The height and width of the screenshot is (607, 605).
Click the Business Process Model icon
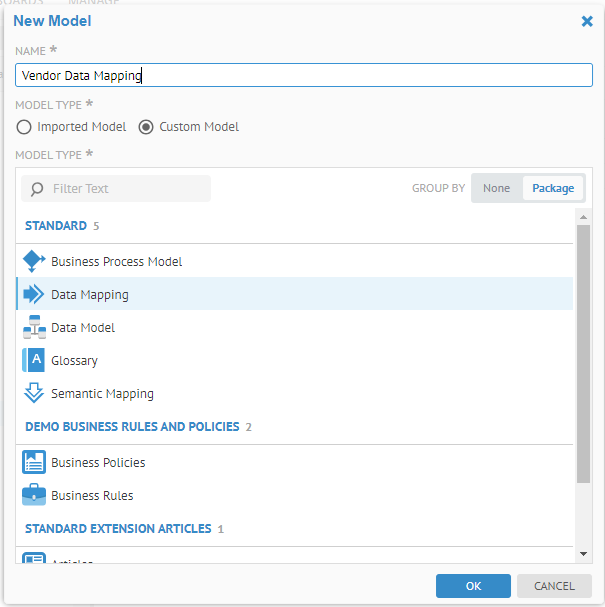(x=34, y=261)
